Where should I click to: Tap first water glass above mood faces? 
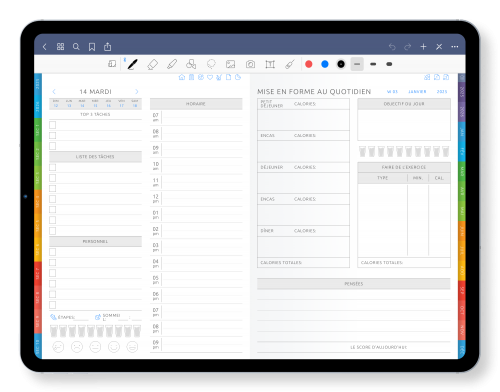[54, 331]
